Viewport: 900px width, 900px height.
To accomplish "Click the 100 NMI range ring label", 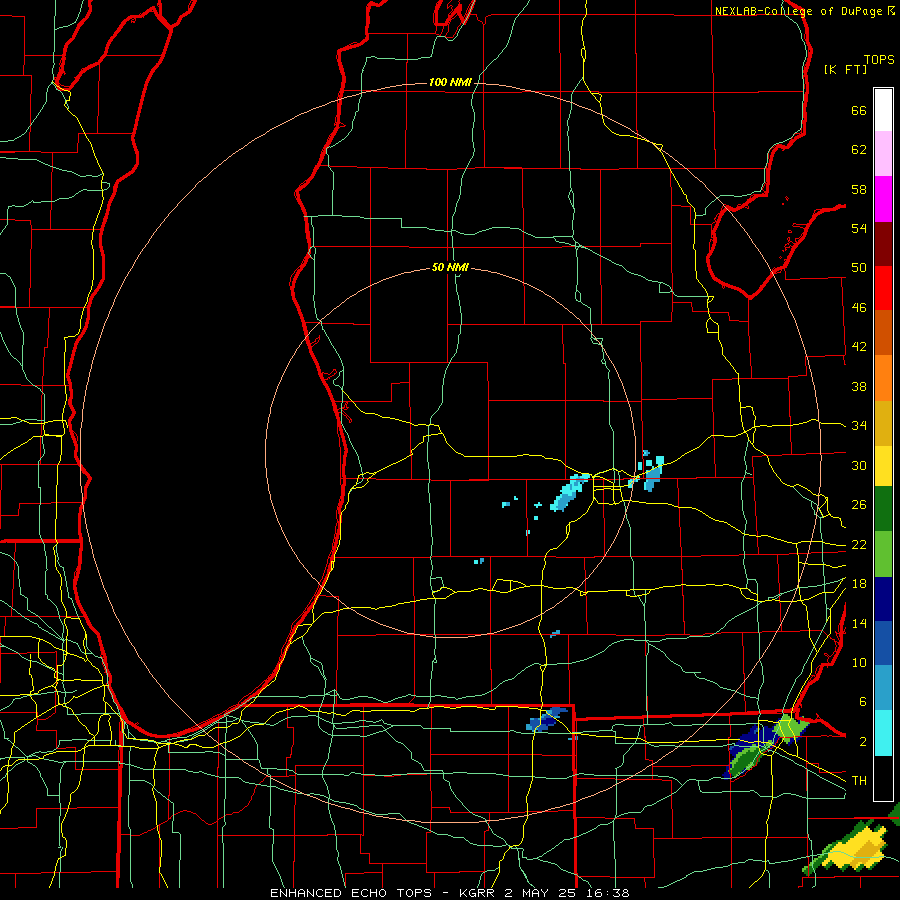I will tap(450, 83).
